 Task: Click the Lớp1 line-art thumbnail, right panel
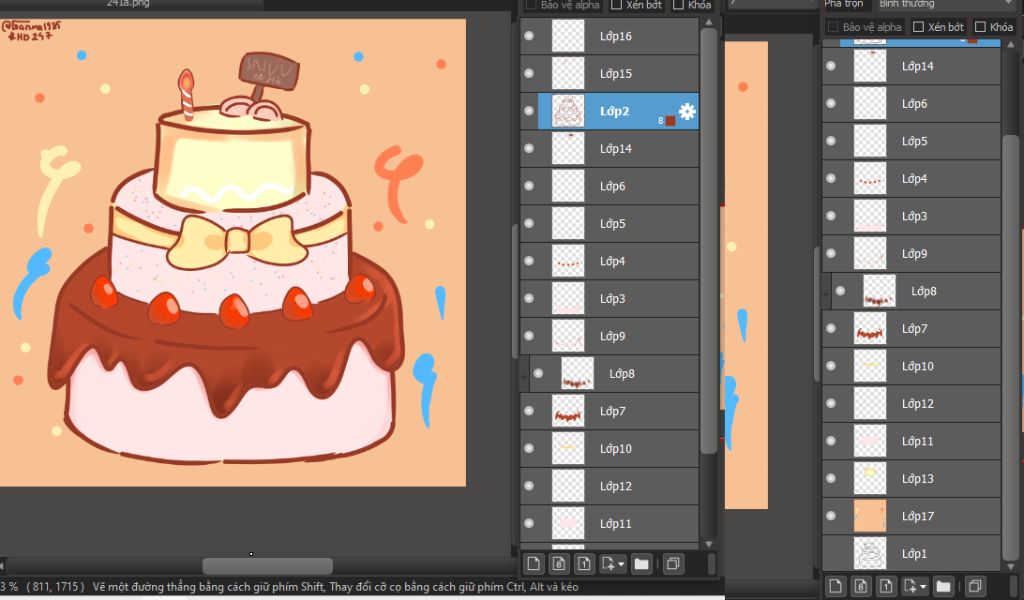click(x=870, y=553)
